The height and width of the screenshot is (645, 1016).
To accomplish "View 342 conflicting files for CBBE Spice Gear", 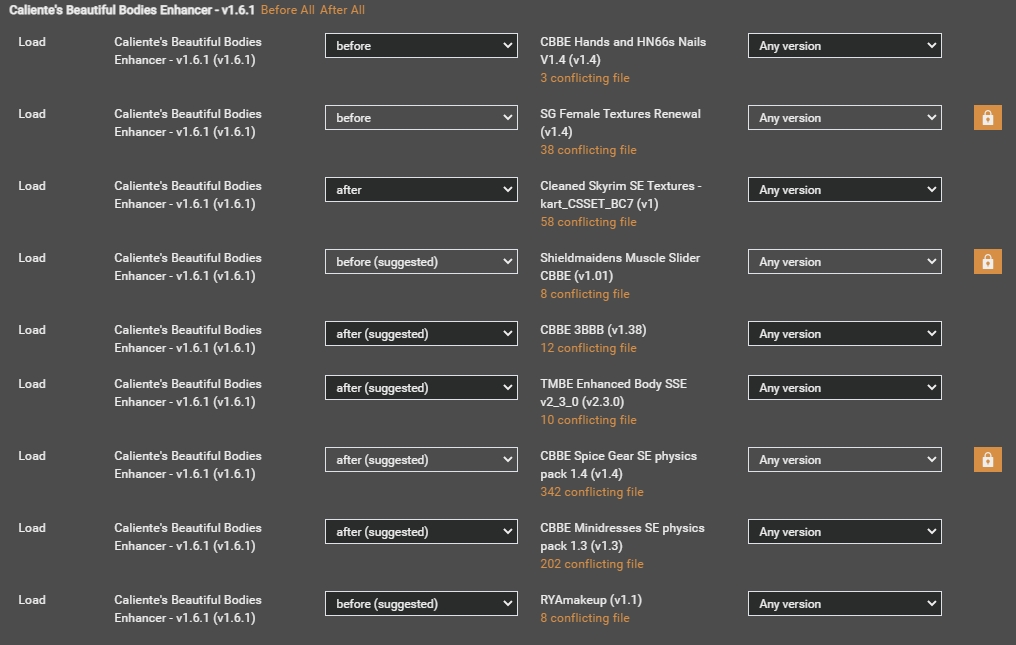I will [x=592, y=491].
